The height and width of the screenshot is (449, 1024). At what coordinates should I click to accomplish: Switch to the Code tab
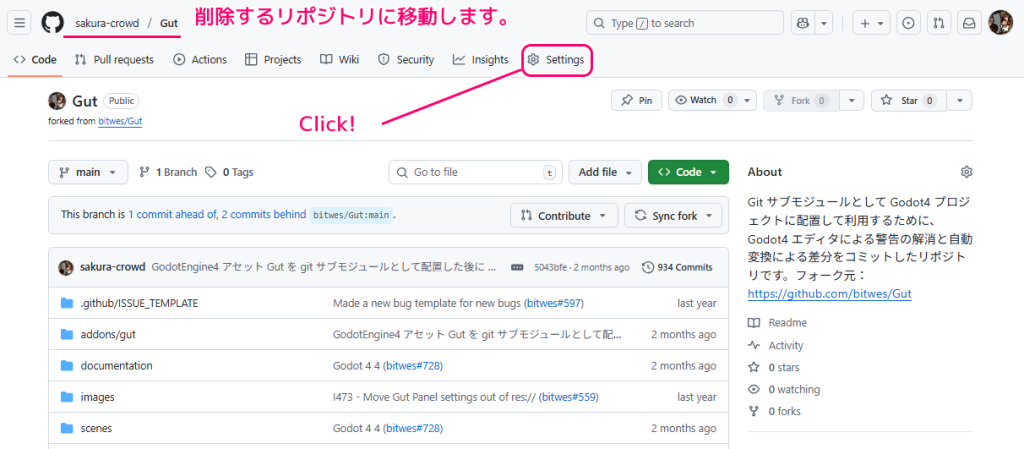point(35,59)
